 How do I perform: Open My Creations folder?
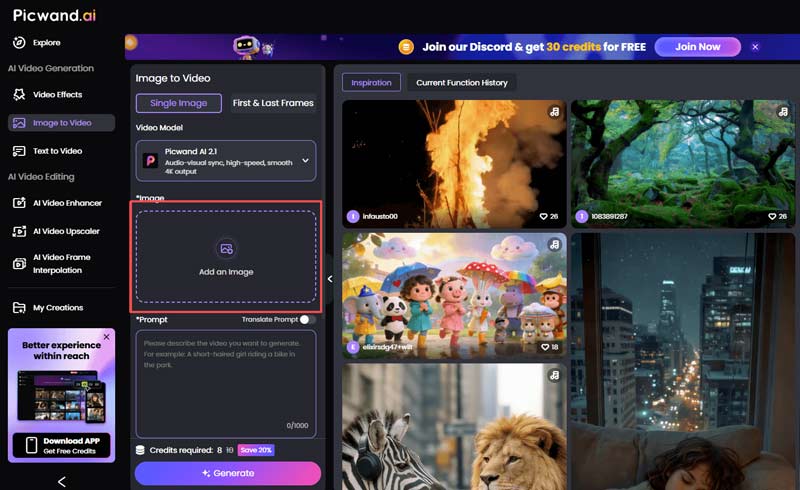(x=57, y=308)
